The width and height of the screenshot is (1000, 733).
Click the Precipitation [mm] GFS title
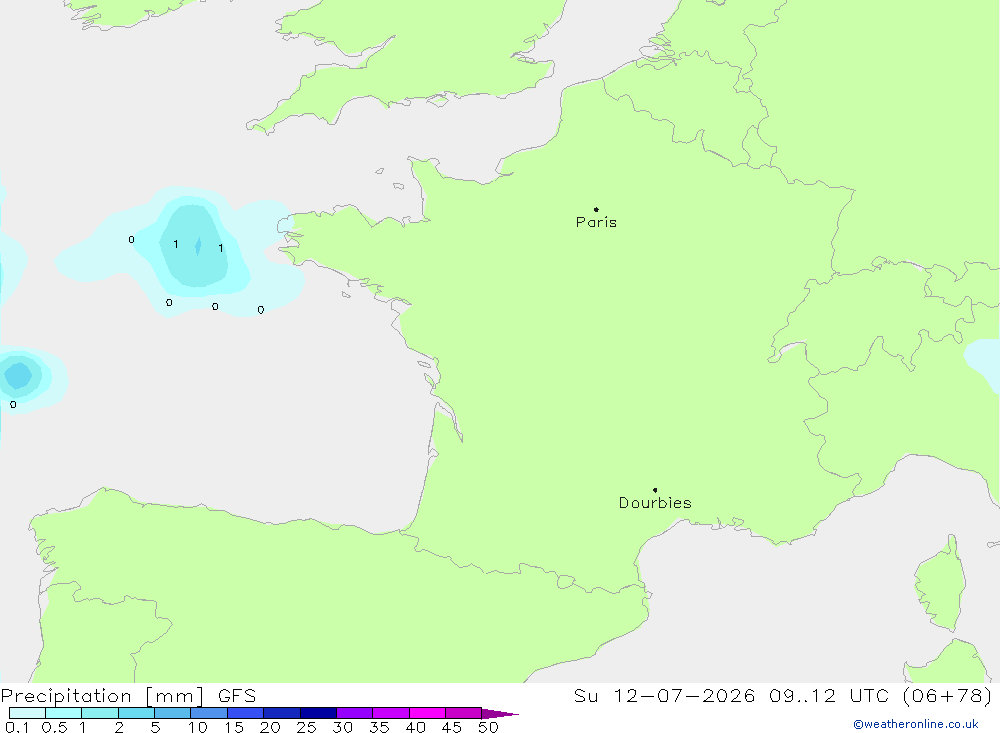[128, 696]
